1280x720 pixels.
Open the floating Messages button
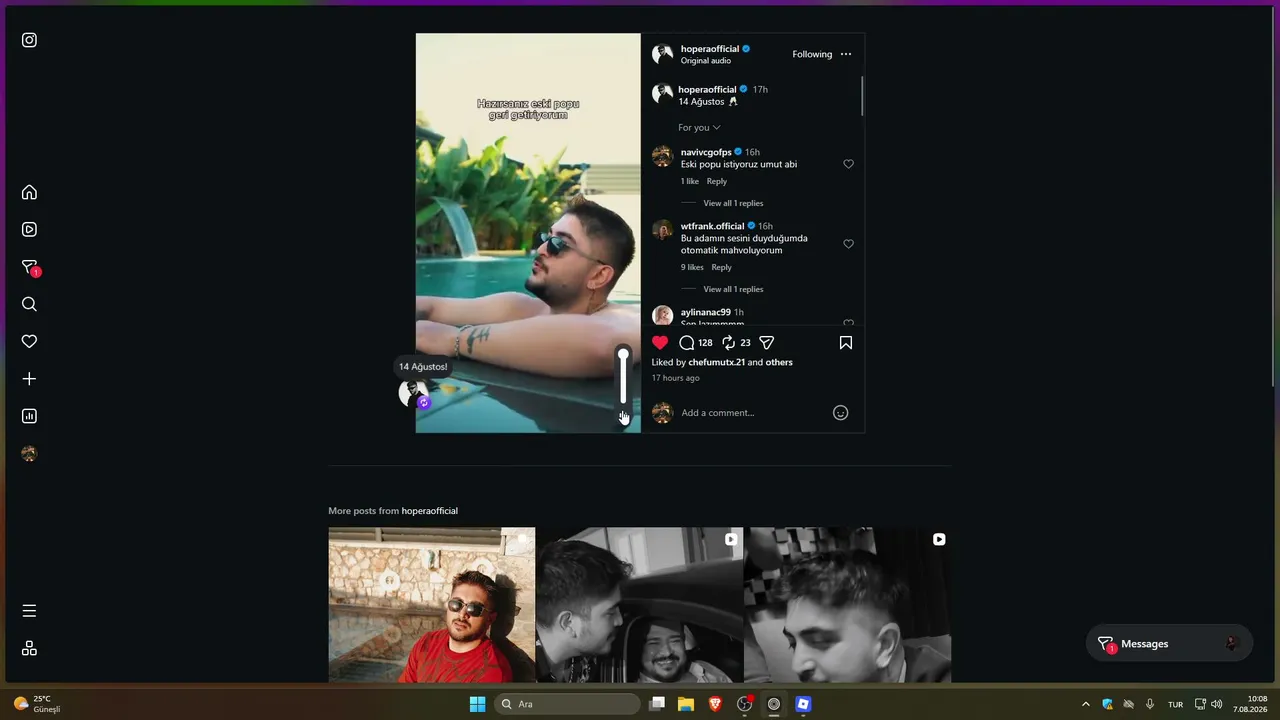click(1169, 644)
